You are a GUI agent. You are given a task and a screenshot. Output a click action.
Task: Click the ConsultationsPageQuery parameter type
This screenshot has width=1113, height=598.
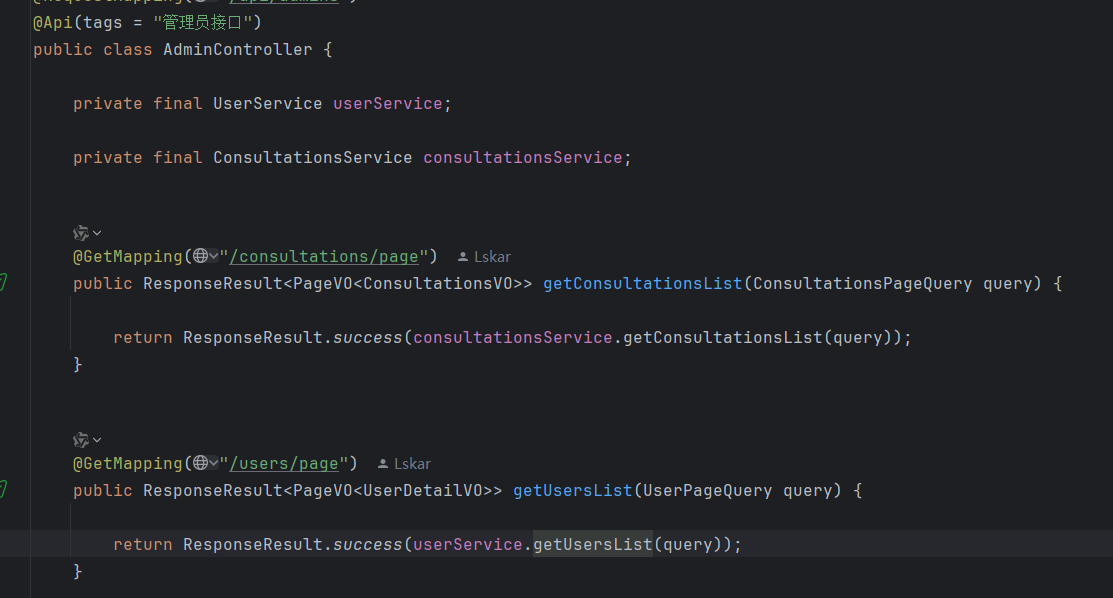862,283
